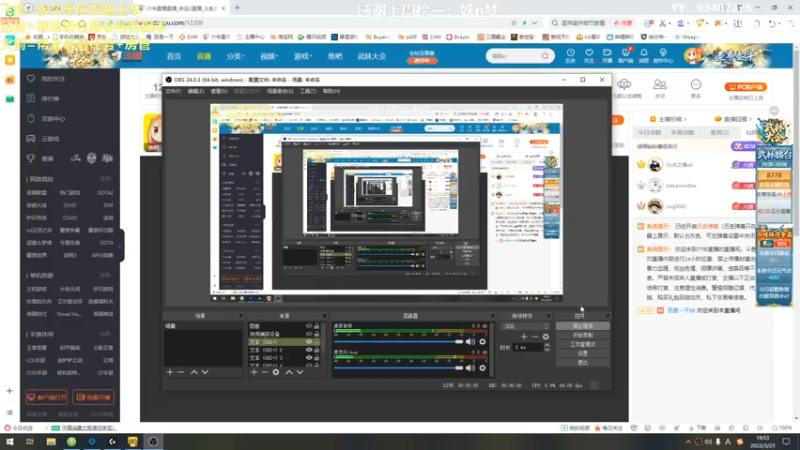Viewport: 800px width, 450px height.
Task: Open microphone/Aux settings gear
Action: click(483, 367)
